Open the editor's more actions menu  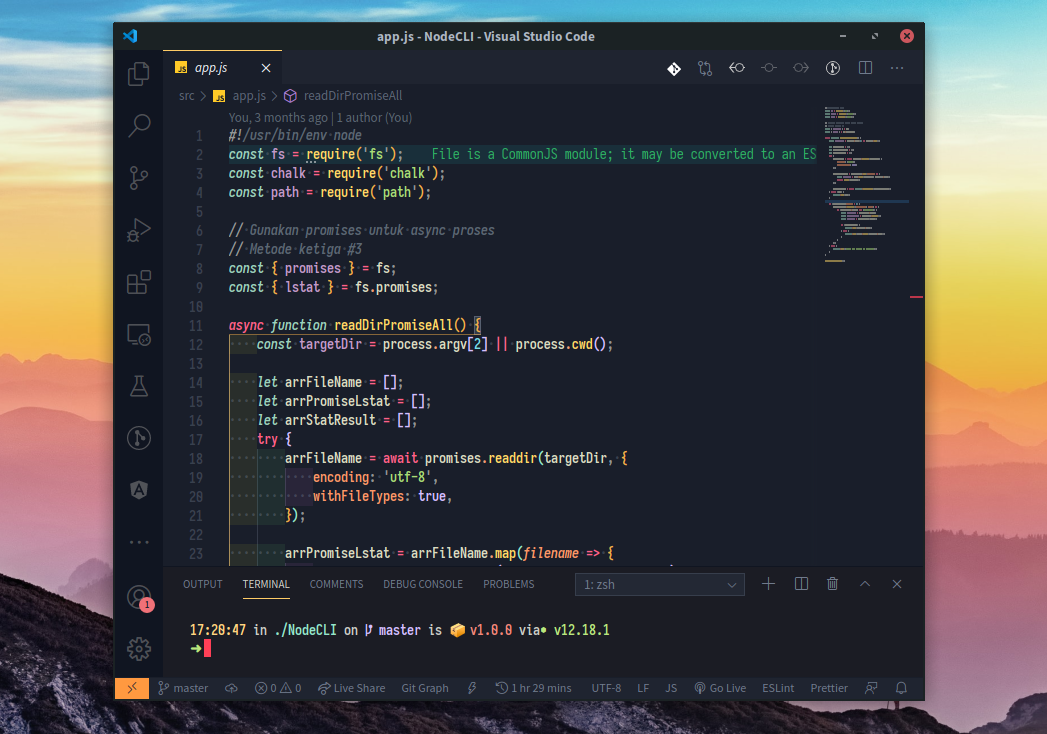click(x=896, y=68)
